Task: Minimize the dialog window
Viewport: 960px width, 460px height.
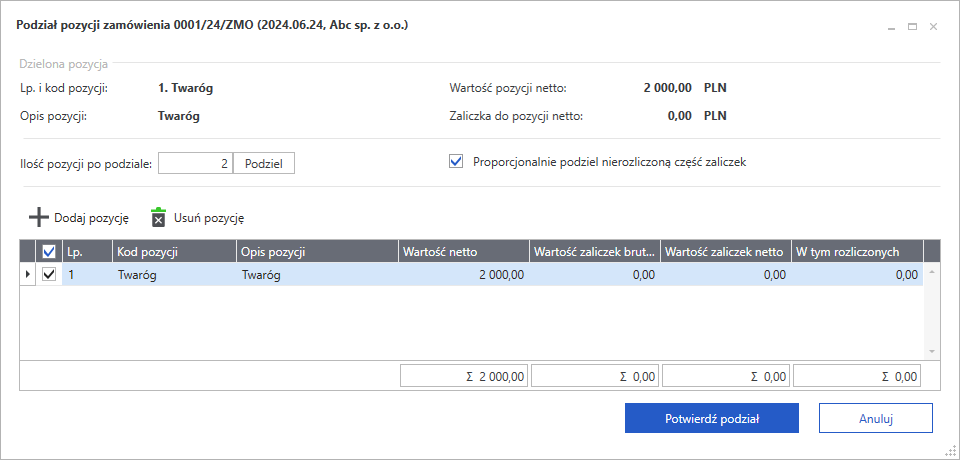Action: (x=891, y=27)
